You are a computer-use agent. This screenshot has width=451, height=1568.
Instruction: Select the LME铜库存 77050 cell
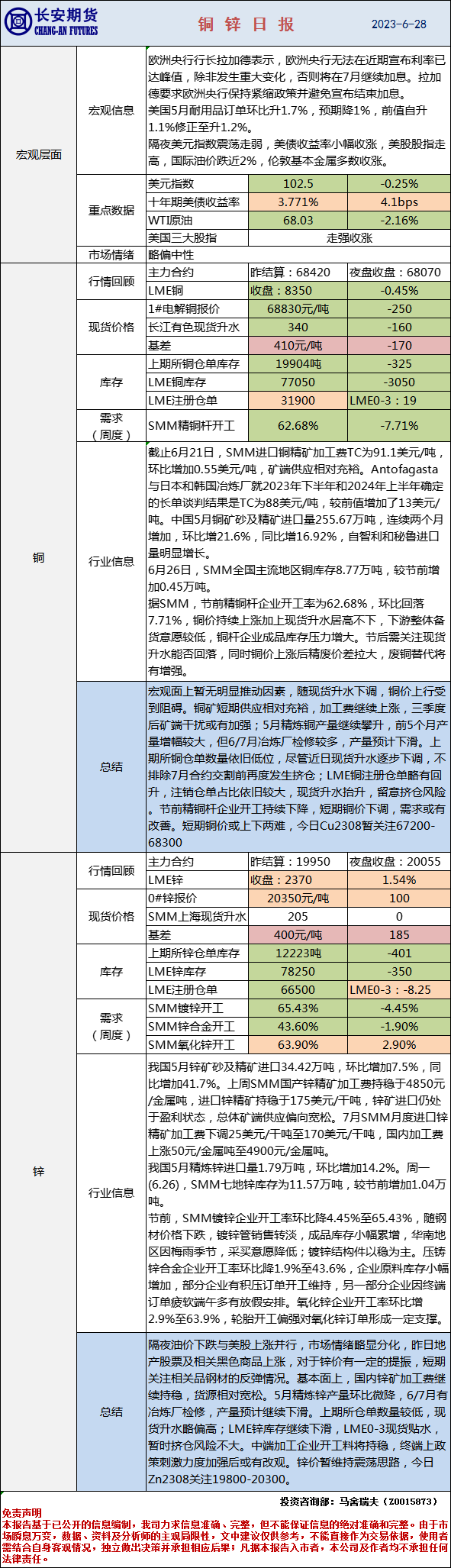[298, 382]
